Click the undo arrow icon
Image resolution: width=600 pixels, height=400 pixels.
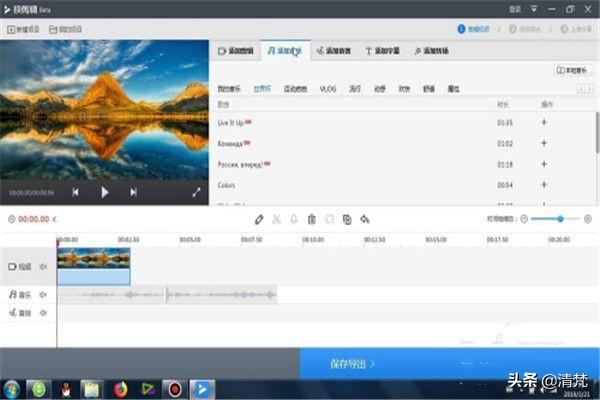365,219
